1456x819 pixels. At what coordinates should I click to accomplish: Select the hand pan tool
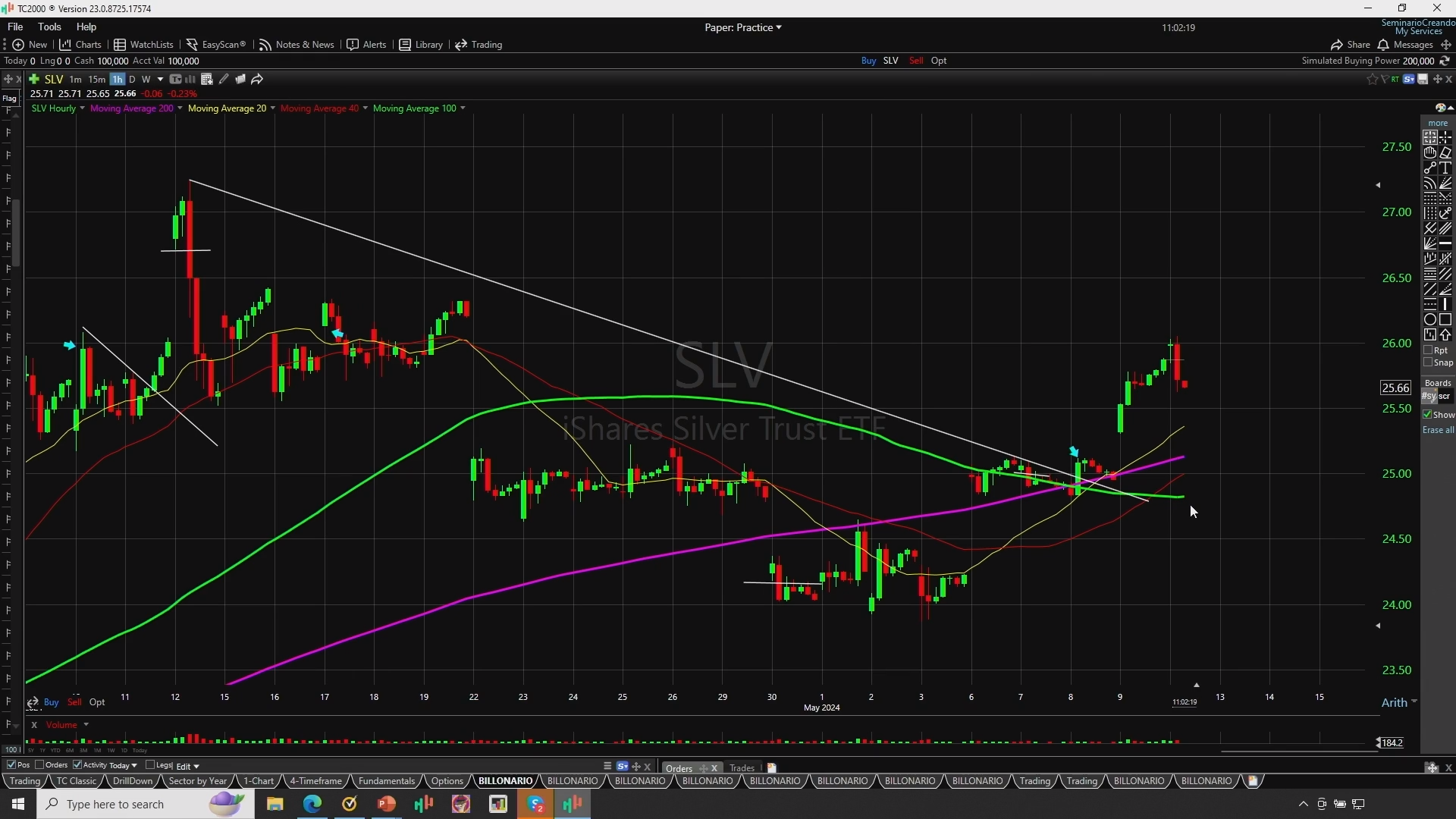point(1430,152)
